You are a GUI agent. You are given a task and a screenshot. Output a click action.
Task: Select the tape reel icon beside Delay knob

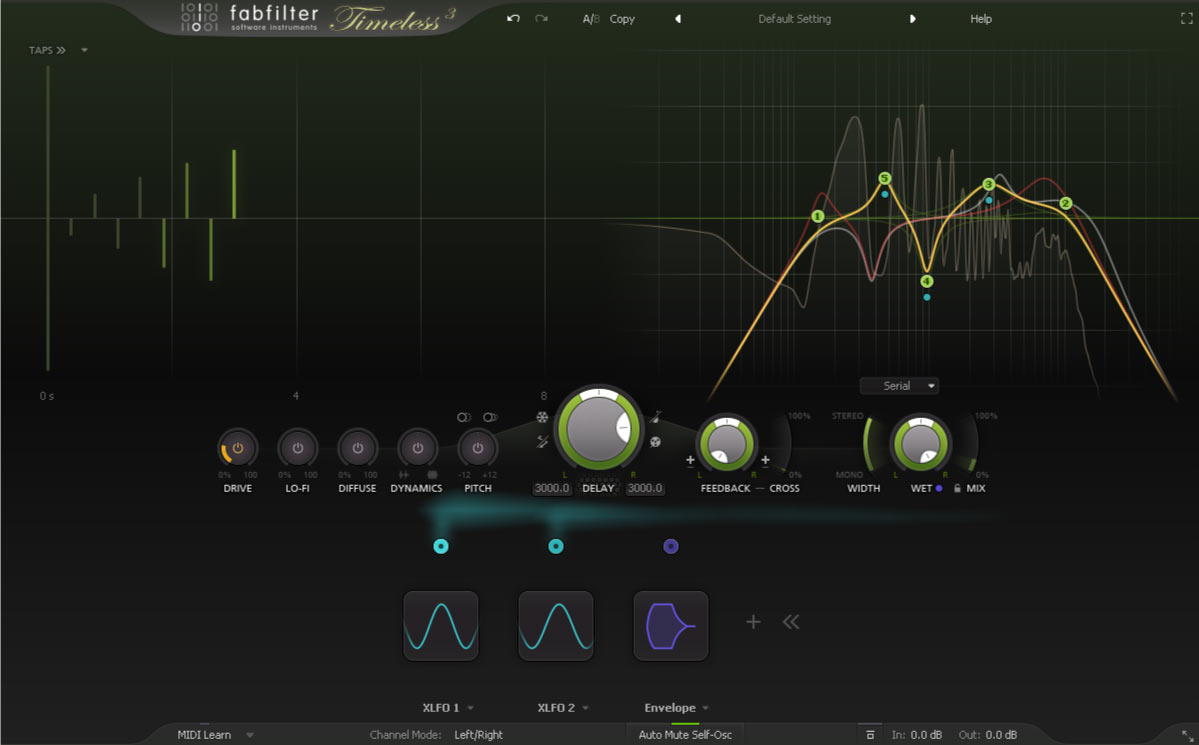pyautogui.click(x=655, y=442)
